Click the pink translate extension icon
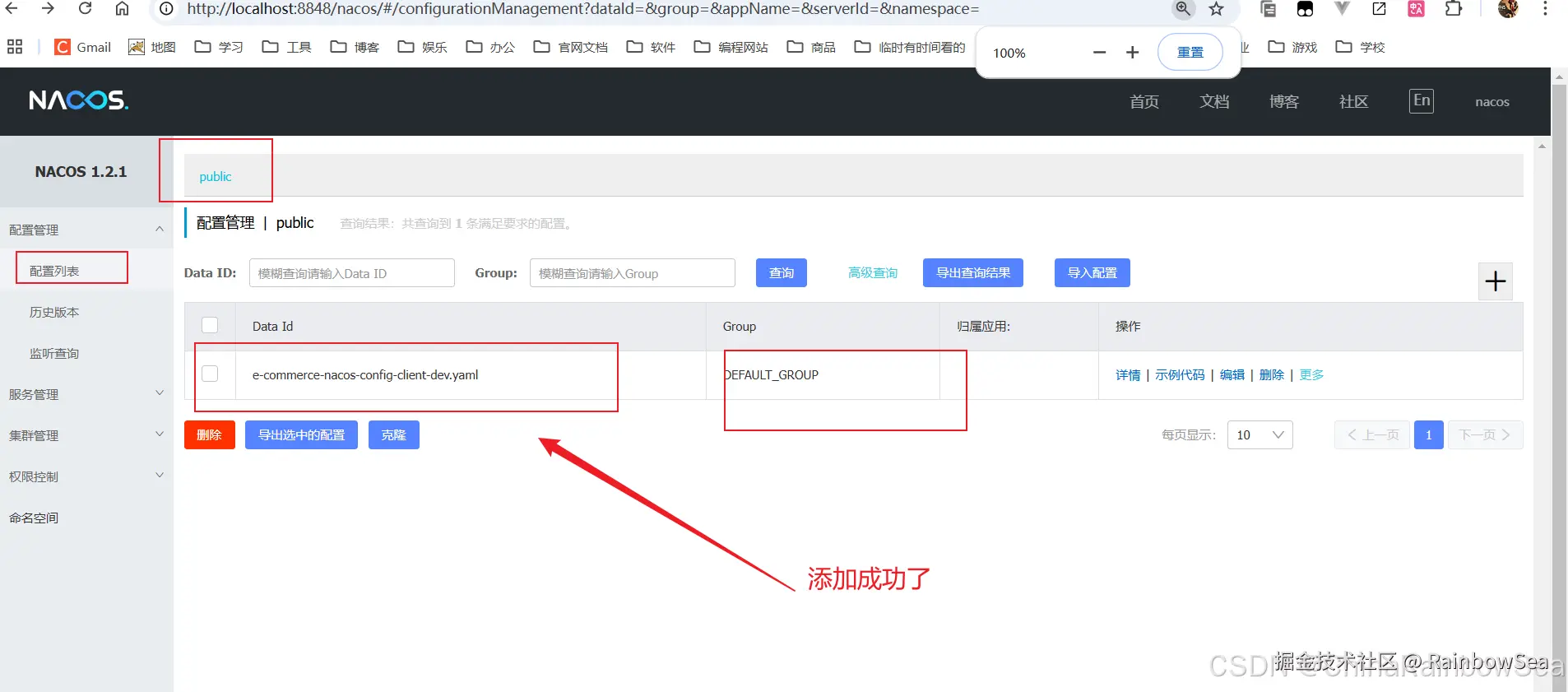The height and width of the screenshot is (692, 1568). click(1416, 9)
